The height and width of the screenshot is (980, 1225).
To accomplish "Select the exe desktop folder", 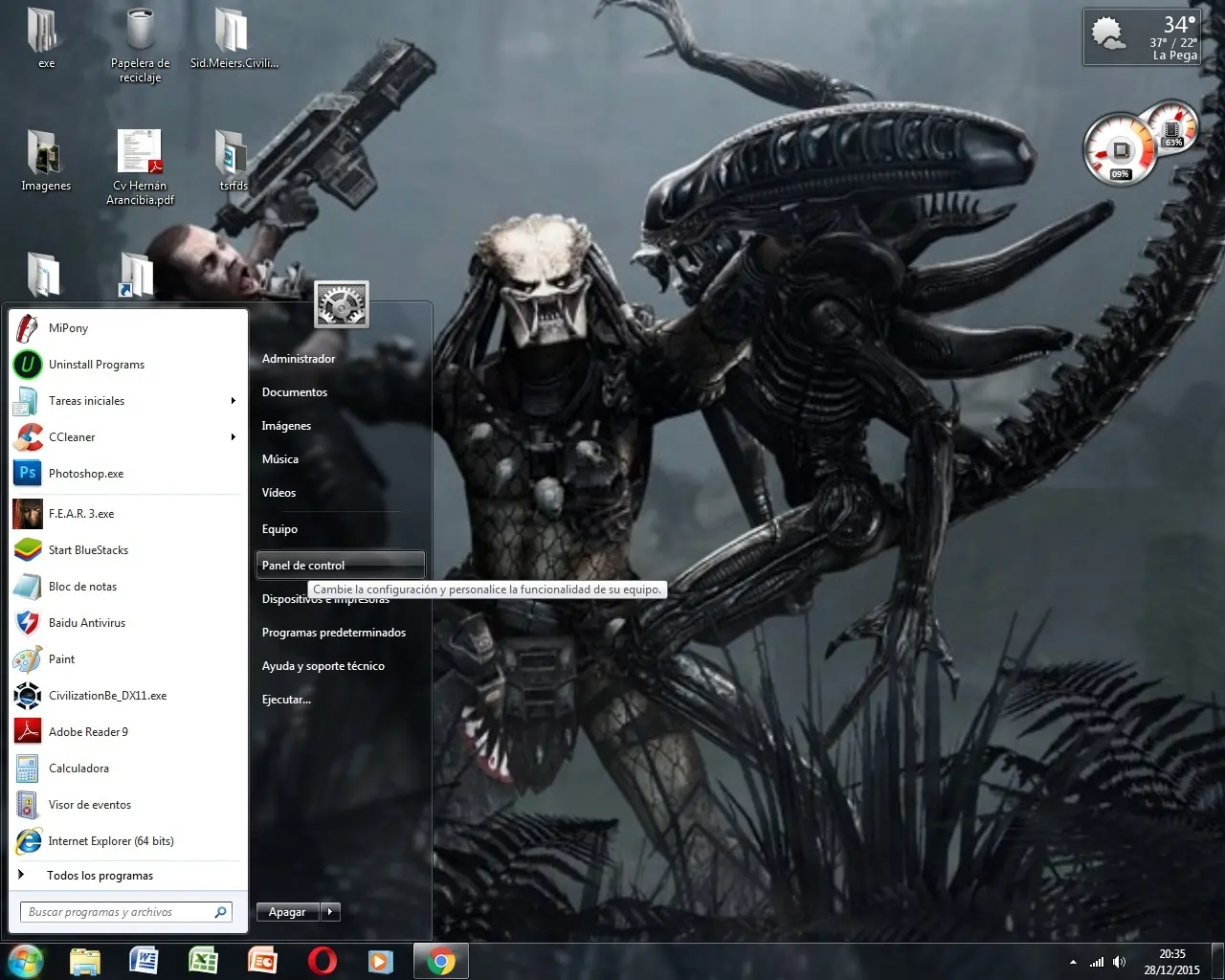I will (46, 38).
